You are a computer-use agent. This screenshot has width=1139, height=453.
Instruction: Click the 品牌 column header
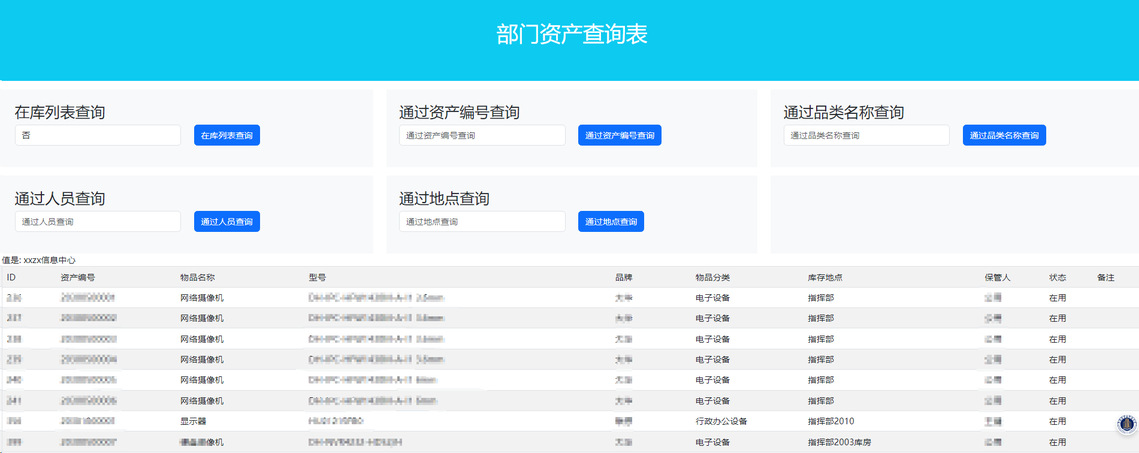click(624, 277)
